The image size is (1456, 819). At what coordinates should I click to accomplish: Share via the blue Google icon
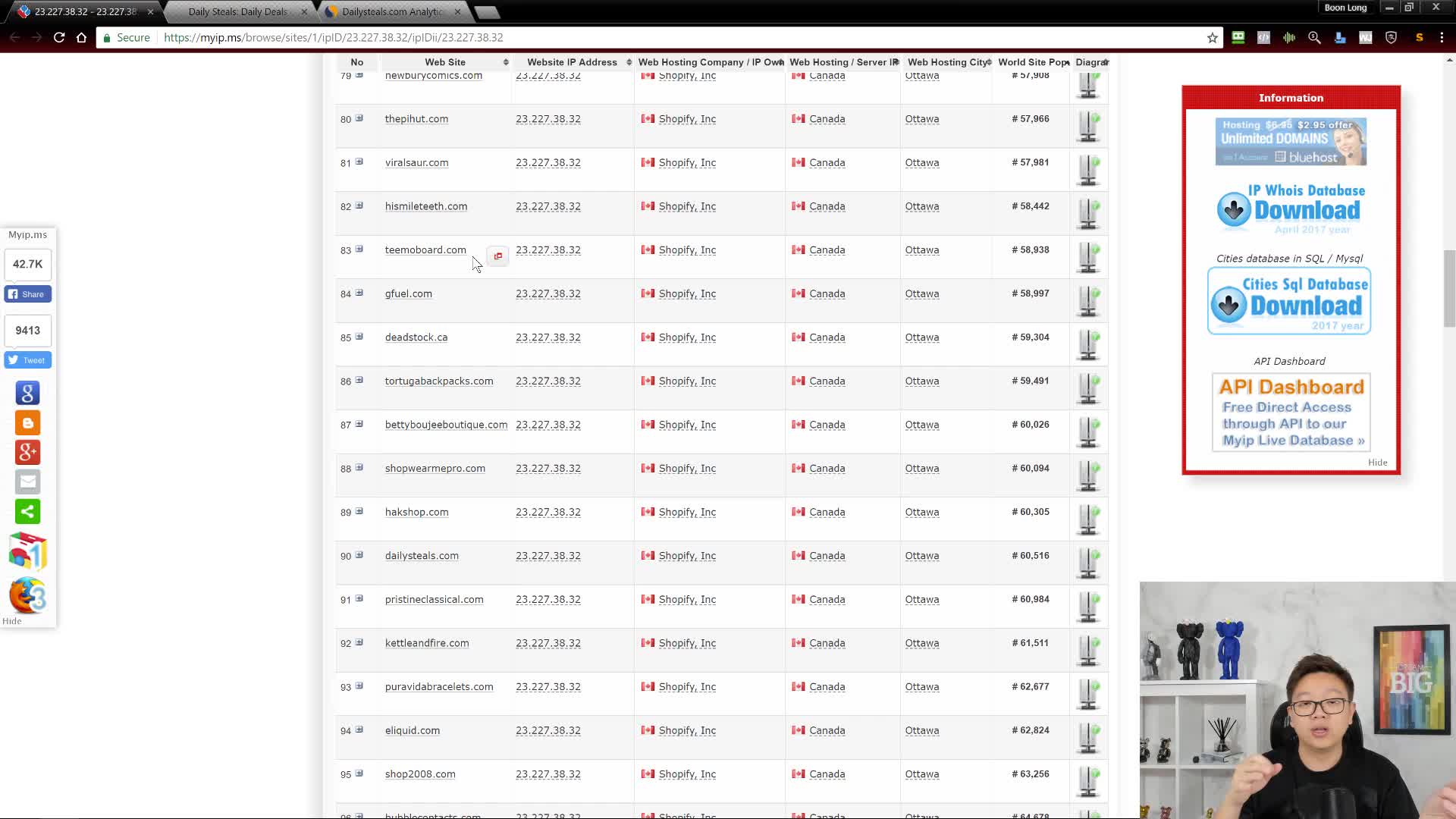28,393
